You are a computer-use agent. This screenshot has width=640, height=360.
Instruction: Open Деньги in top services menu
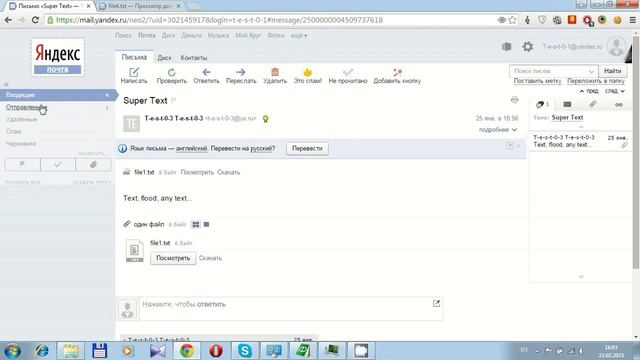tap(191, 36)
